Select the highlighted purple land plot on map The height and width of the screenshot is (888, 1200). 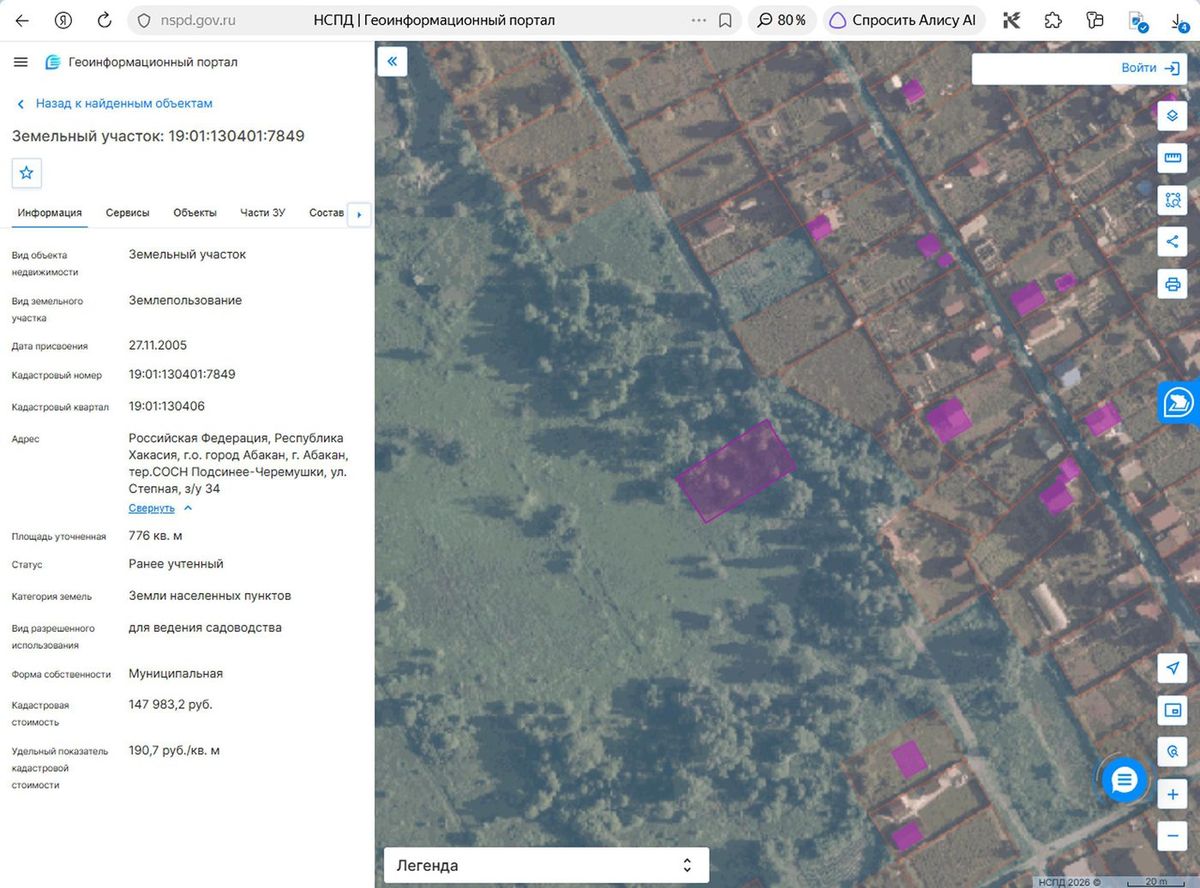[736, 471]
